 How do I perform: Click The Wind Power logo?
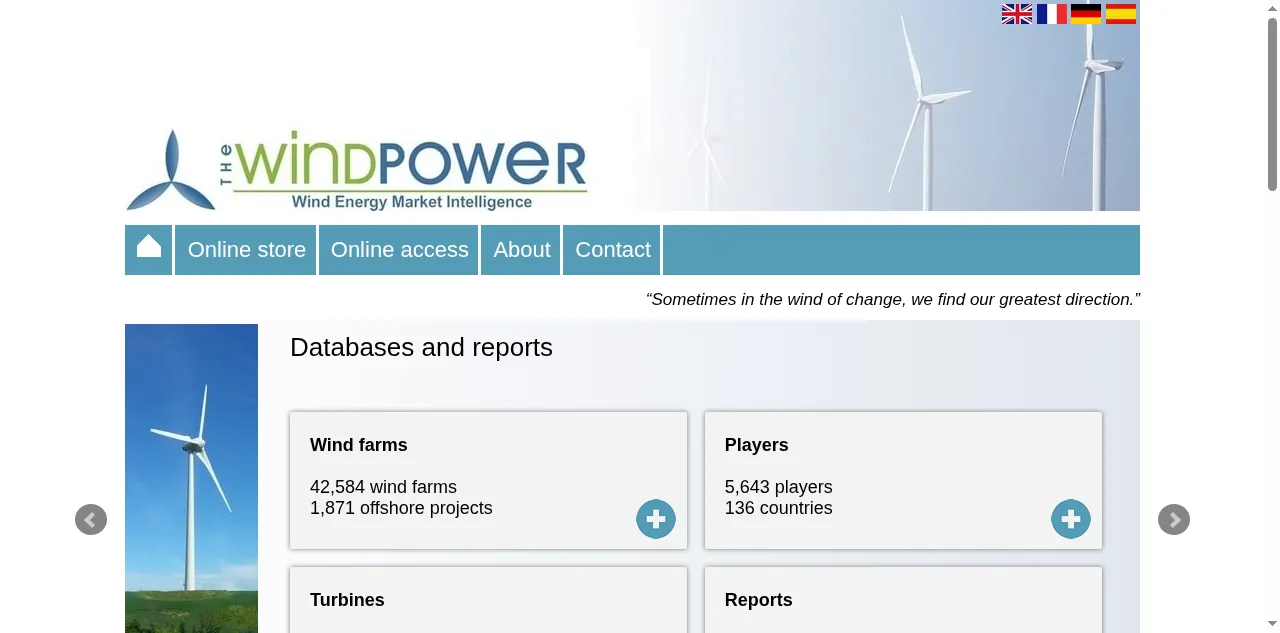pos(357,170)
